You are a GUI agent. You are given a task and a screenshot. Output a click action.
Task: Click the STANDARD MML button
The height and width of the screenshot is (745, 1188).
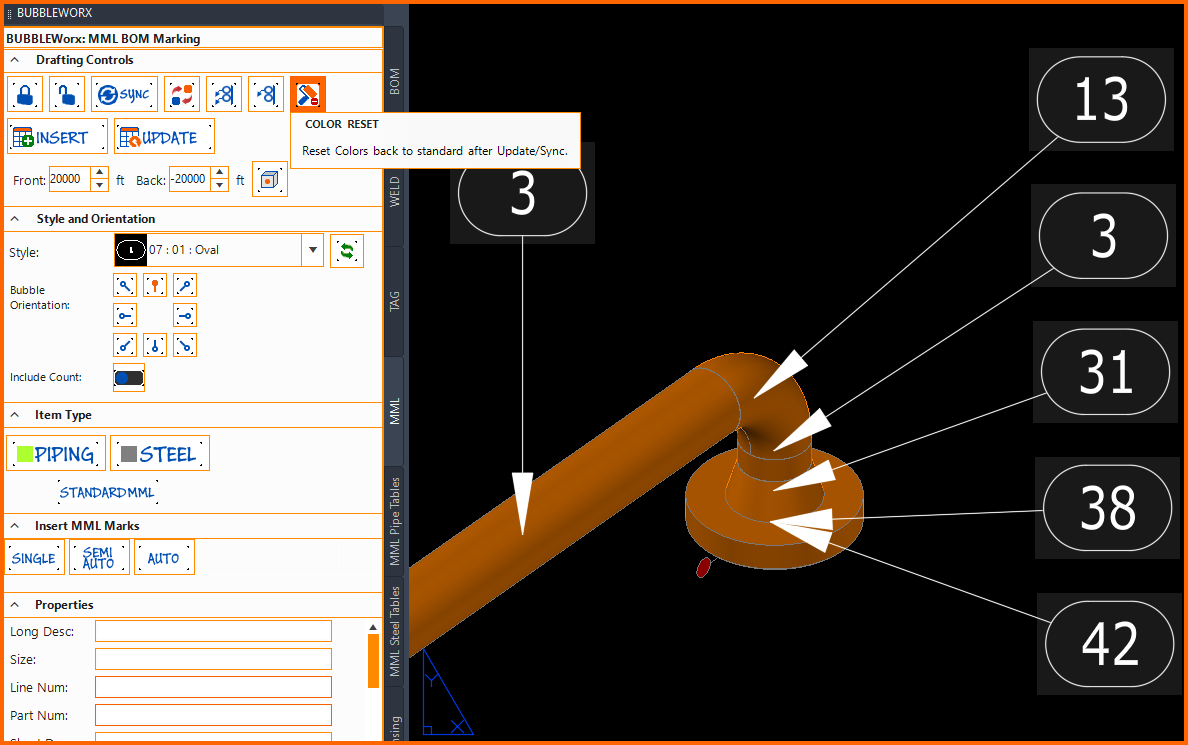pos(108,493)
